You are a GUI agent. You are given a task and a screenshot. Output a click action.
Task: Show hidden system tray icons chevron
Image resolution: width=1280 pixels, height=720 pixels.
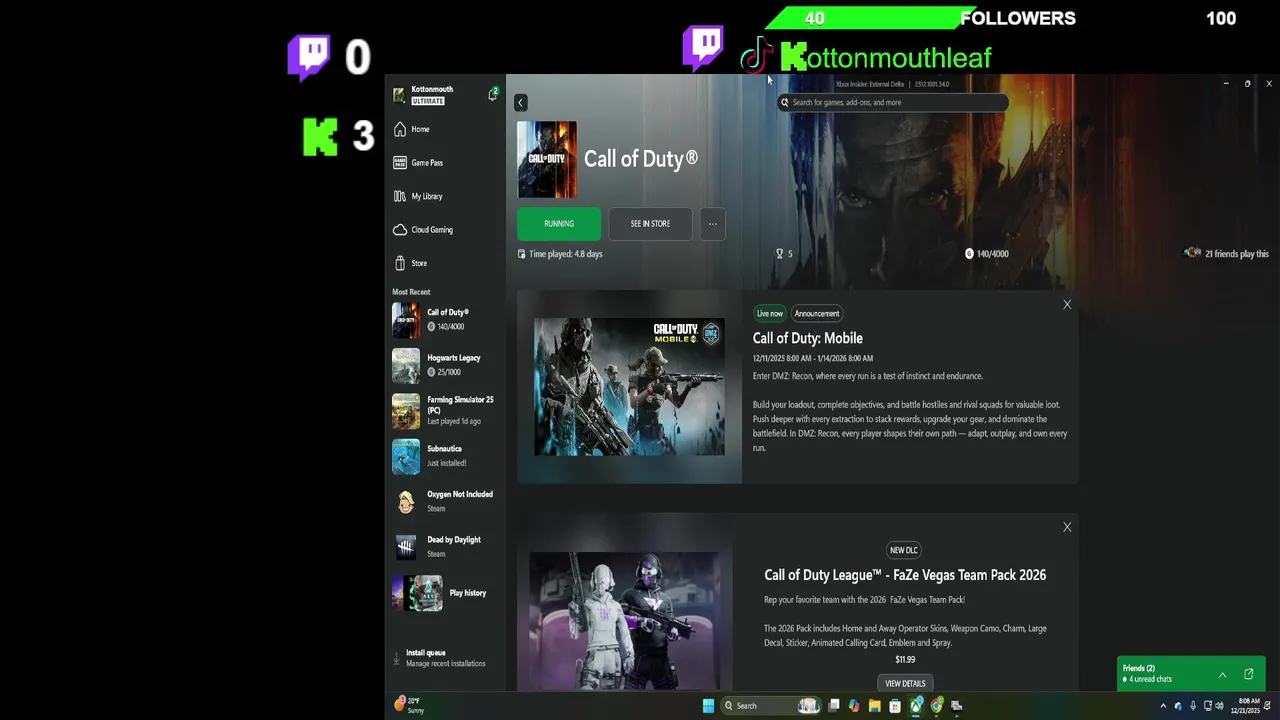[x=1163, y=706]
